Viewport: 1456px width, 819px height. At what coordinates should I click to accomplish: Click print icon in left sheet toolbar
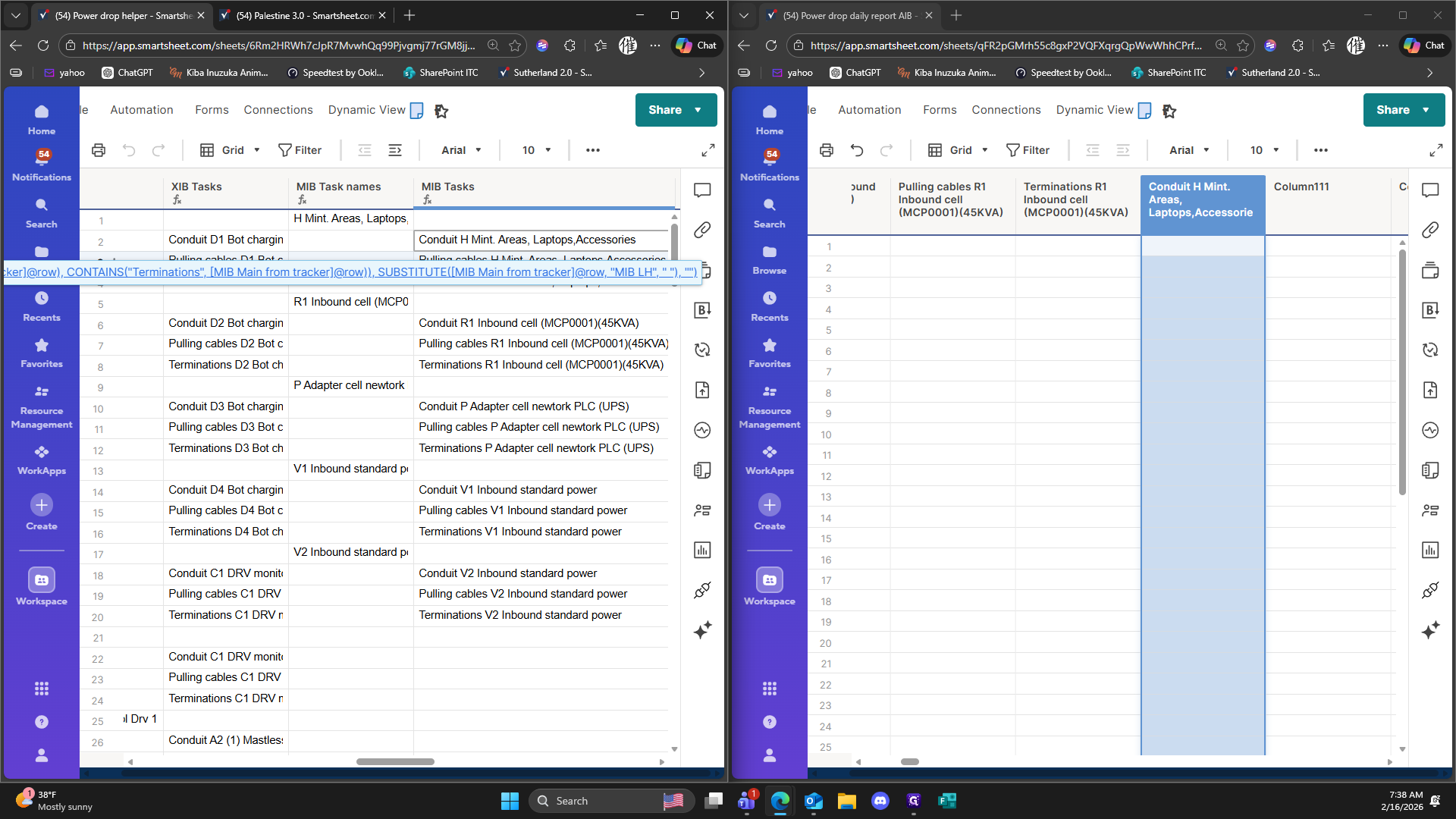point(99,150)
